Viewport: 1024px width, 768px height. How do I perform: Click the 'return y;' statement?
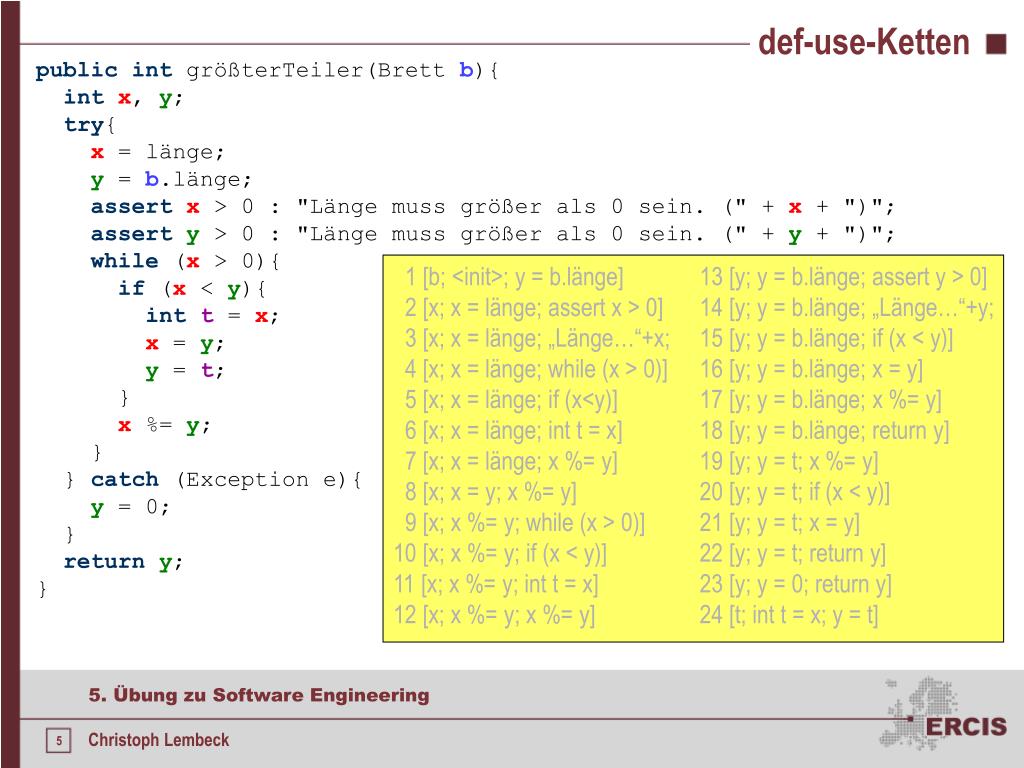(123, 562)
